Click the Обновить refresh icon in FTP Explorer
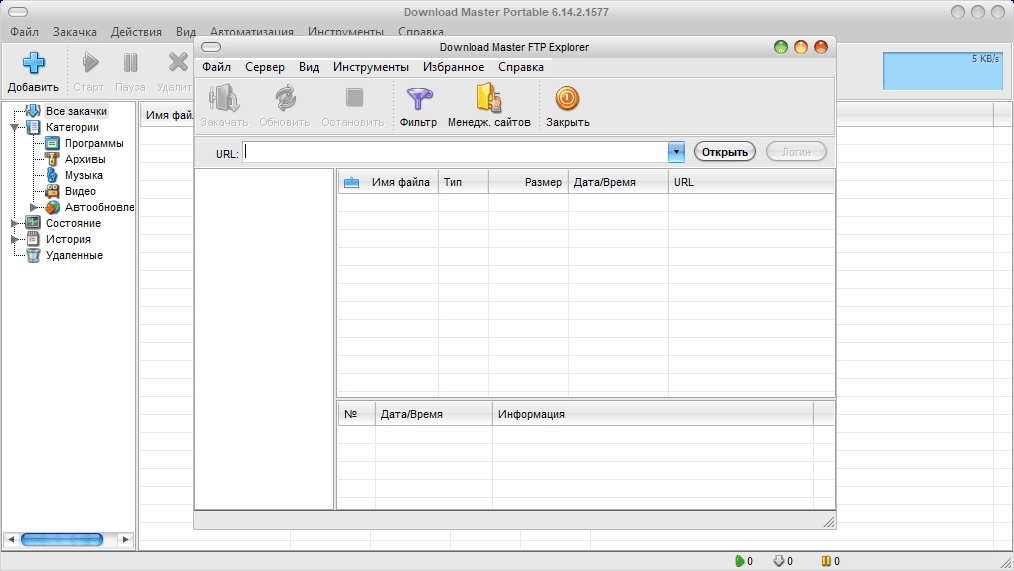This screenshot has width=1014, height=571. 285,98
